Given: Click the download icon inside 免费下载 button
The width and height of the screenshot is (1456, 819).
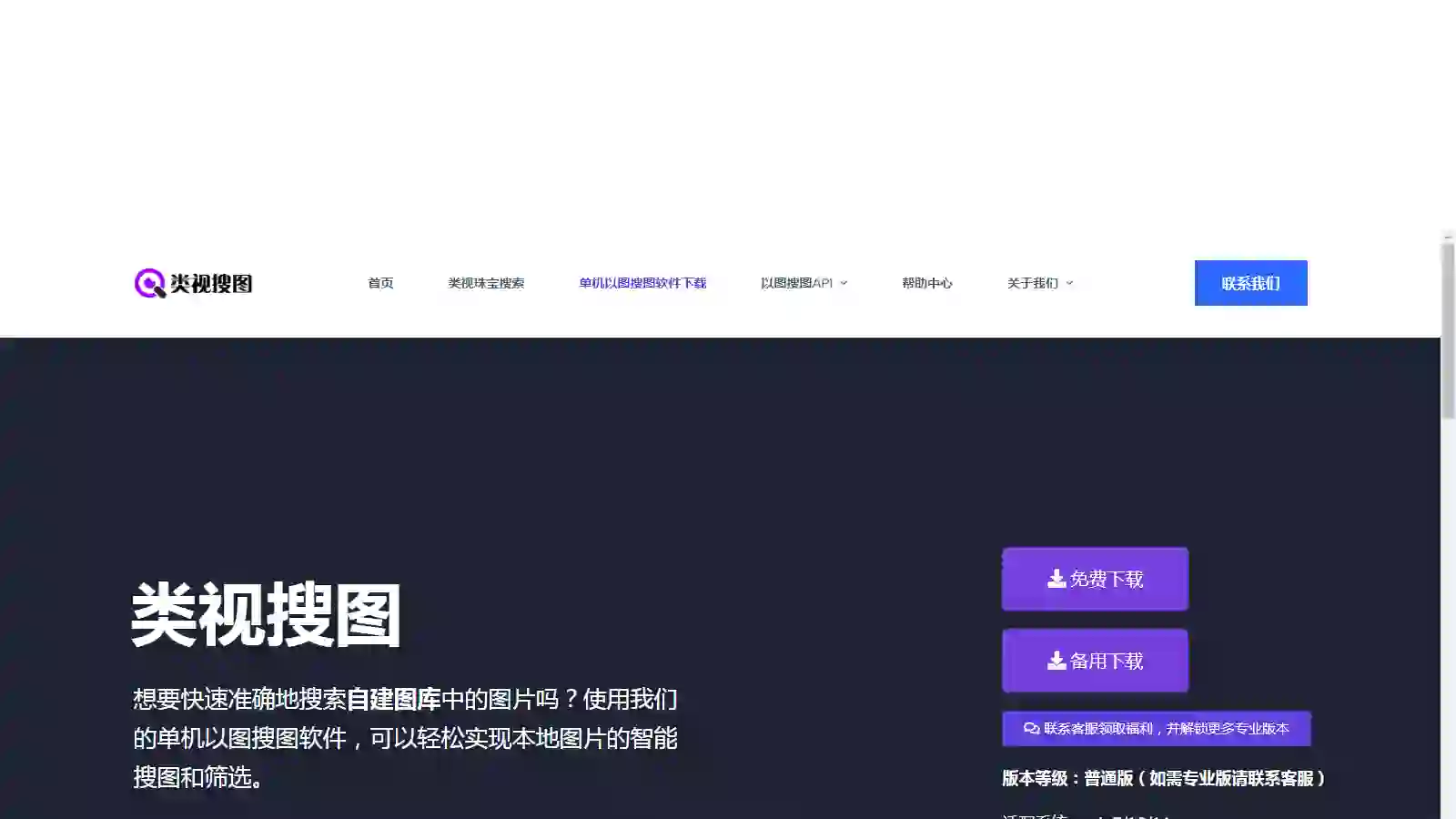Looking at the screenshot, I should point(1056,577).
